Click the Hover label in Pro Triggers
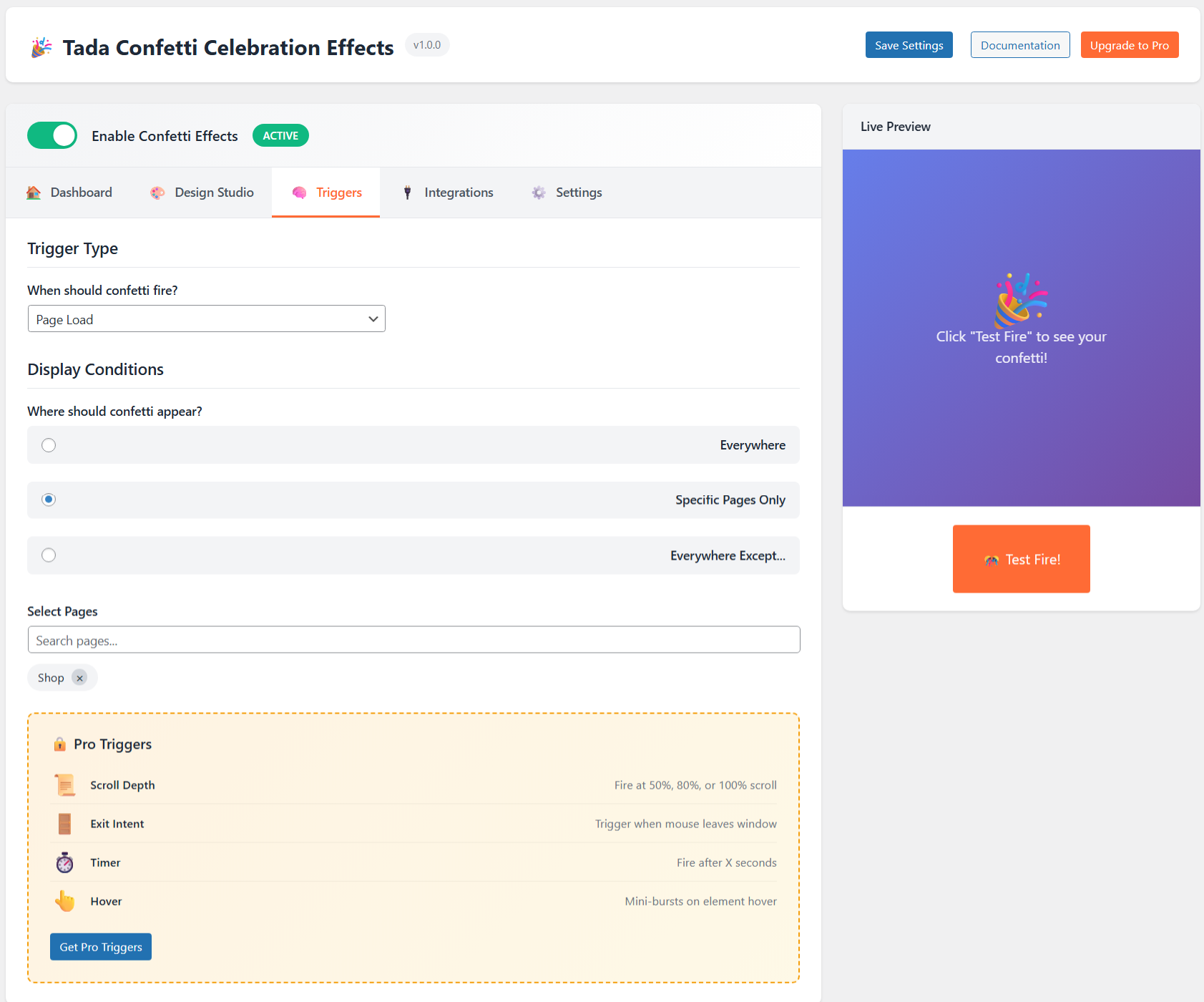1204x1002 pixels. 106,901
